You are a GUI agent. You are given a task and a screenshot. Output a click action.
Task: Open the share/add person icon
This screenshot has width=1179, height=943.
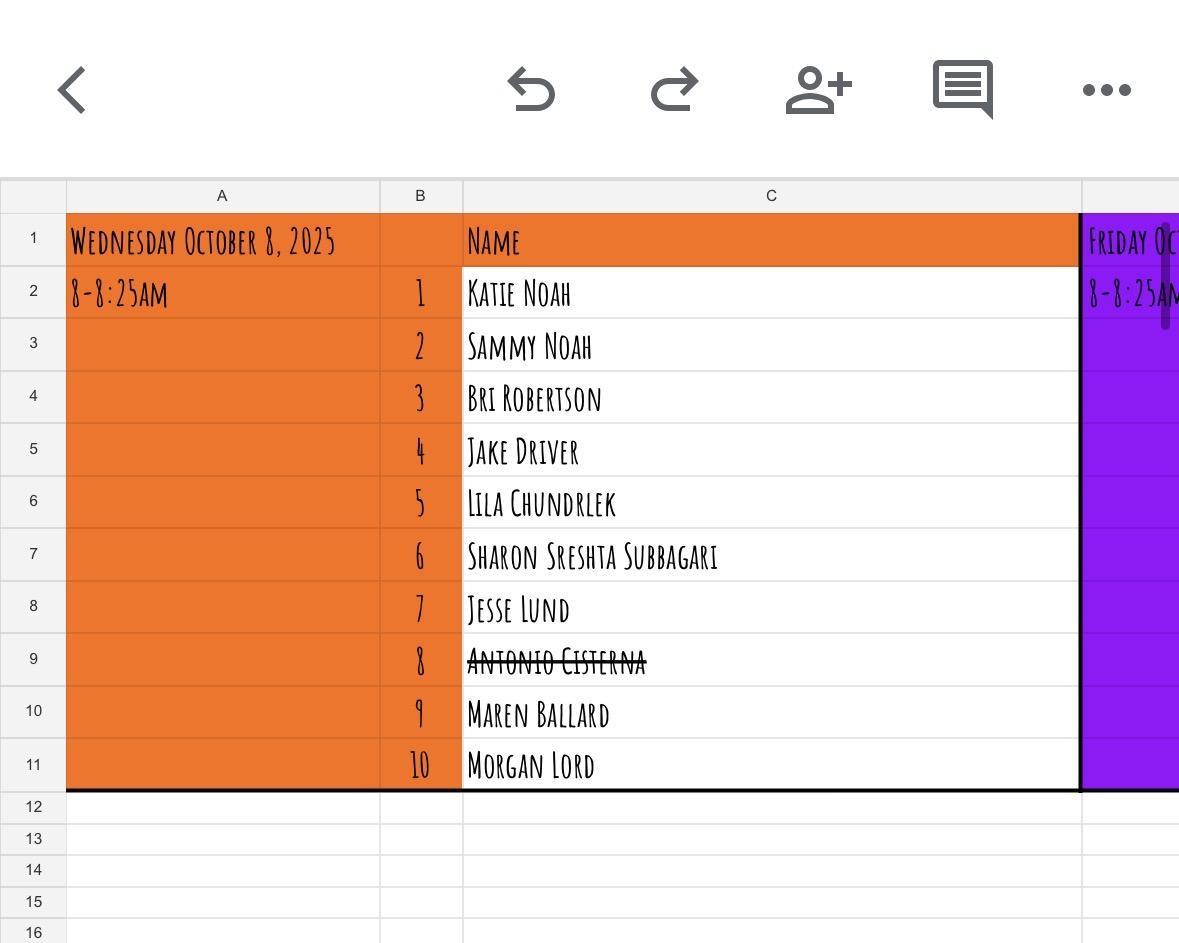coord(818,90)
